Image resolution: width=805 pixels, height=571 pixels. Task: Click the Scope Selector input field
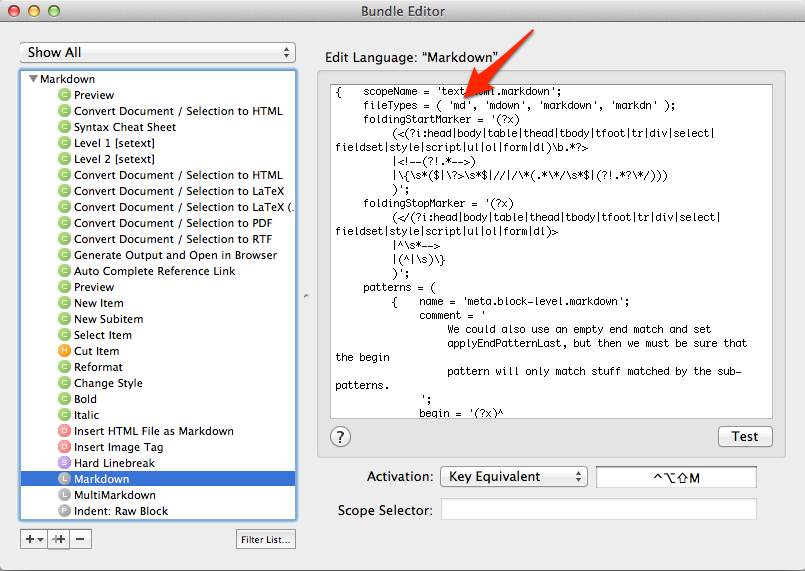pos(599,509)
